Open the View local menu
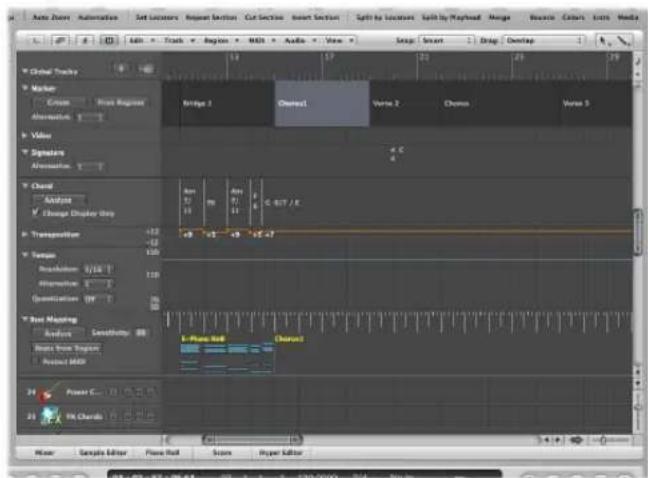Image resolution: width=648 pixels, height=478 pixels. (x=339, y=40)
